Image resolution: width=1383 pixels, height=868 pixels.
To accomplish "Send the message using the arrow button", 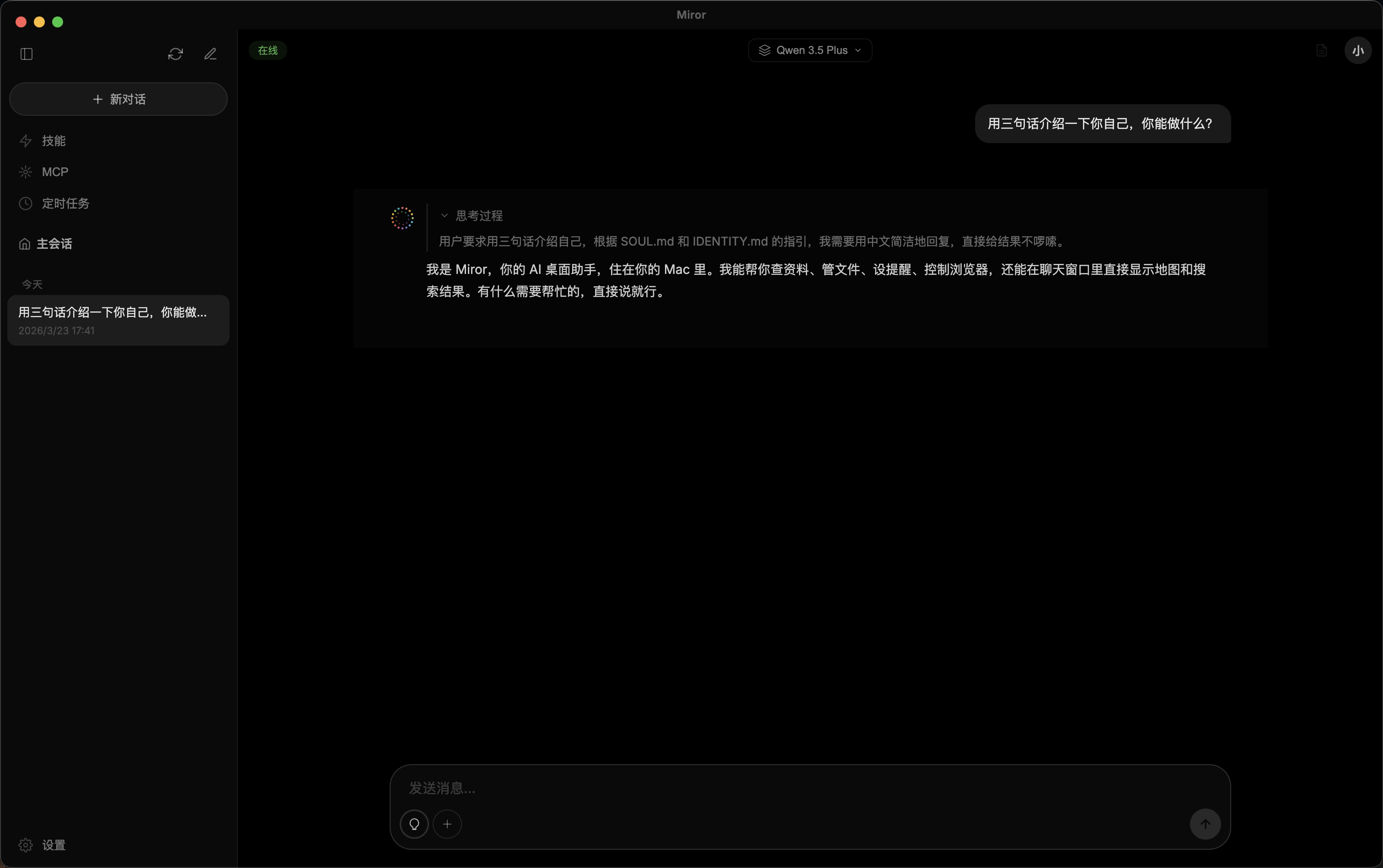I will click(1204, 824).
